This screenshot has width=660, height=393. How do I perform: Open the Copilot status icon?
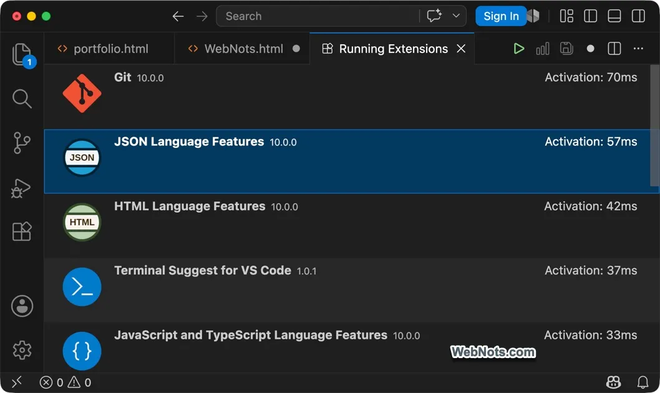613,382
